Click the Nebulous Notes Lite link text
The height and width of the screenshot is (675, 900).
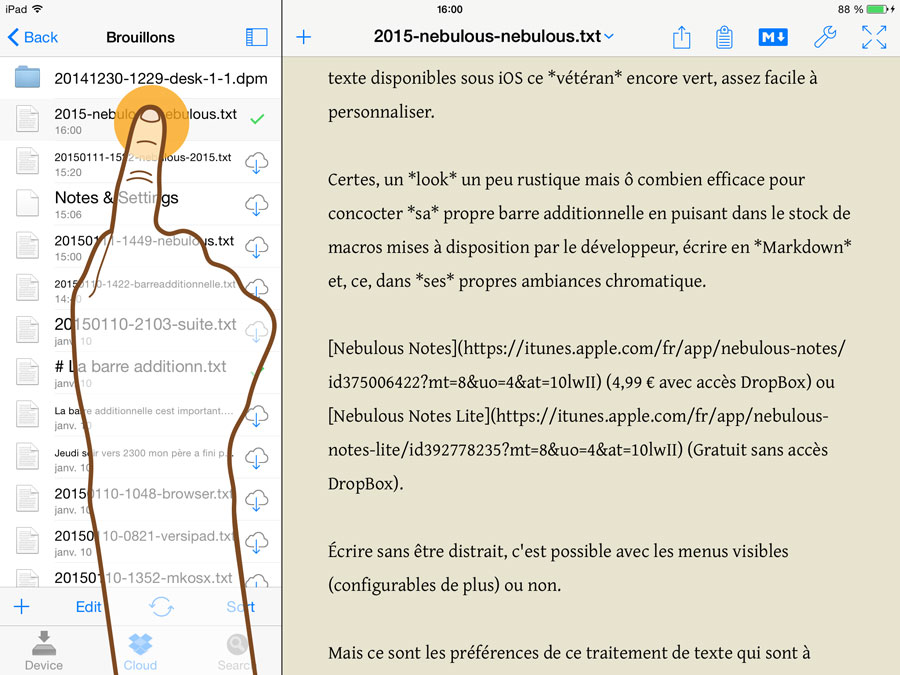pyautogui.click(x=409, y=416)
